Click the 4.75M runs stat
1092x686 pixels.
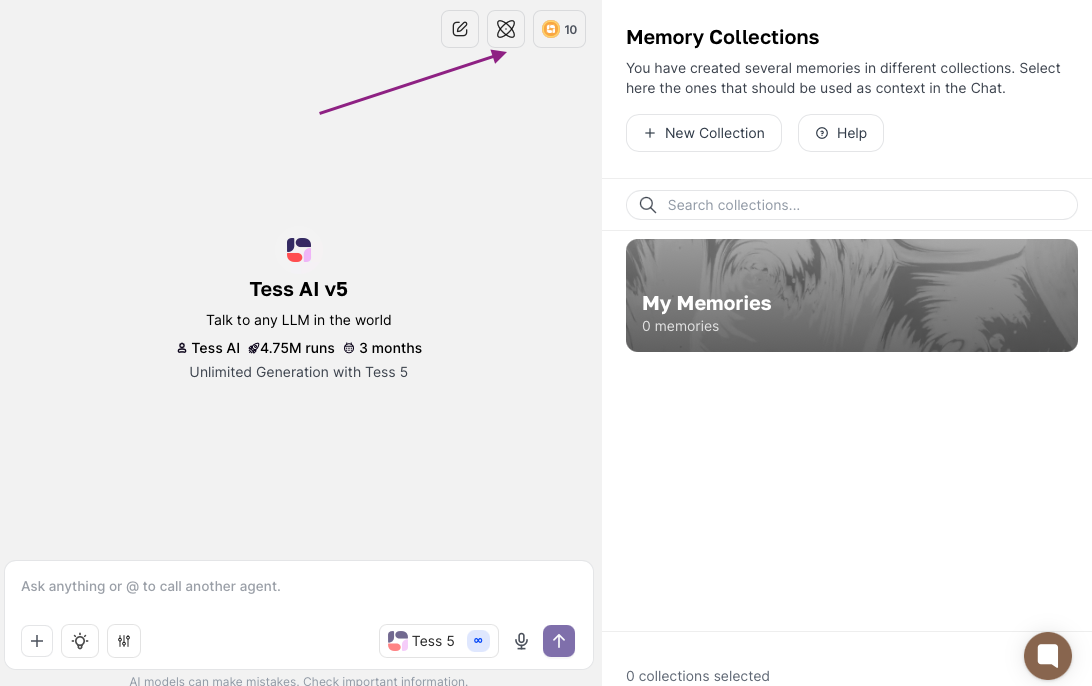[x=291, y=348]
